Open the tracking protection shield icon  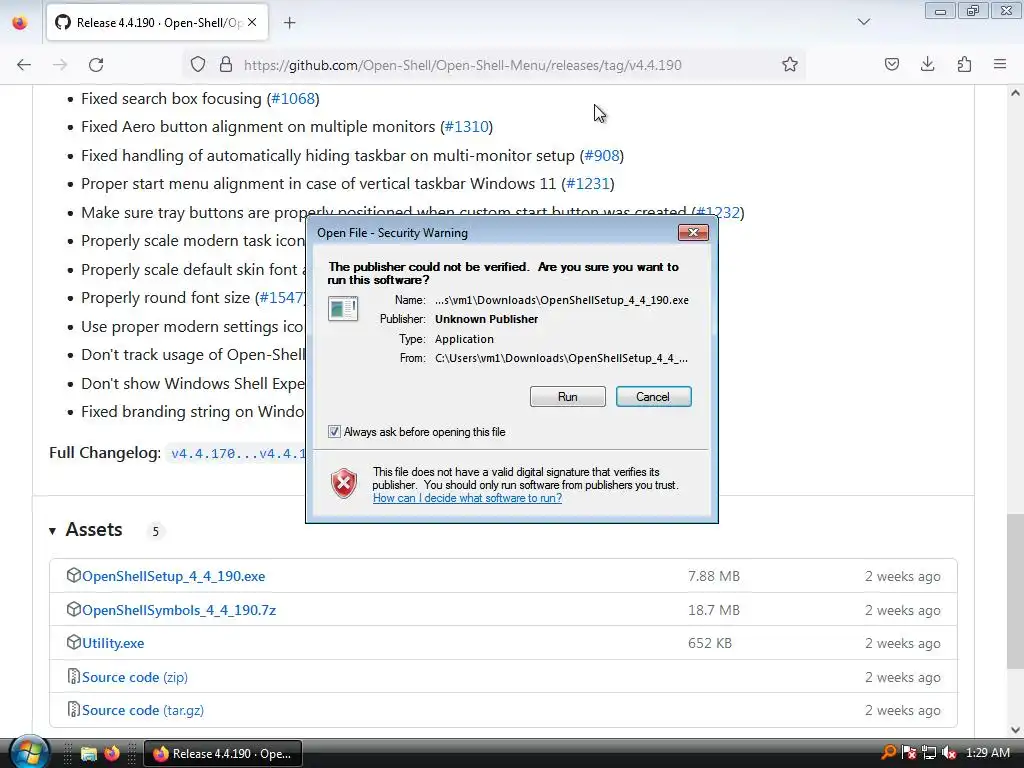click(x=198, y=65)
